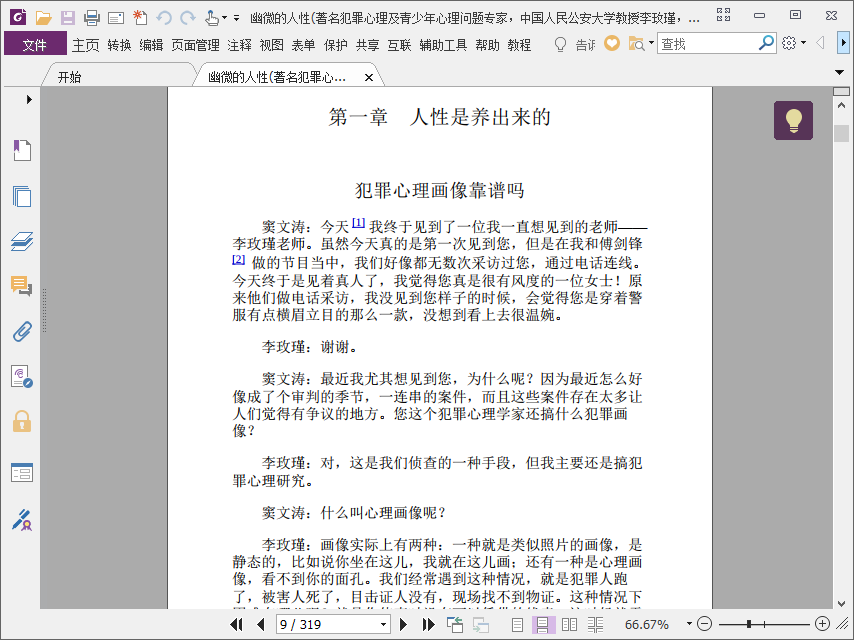This screenshot has width=854, height=640.
Task: Click the lightbulb 'tell me' icon
Action: coord(560,44)
